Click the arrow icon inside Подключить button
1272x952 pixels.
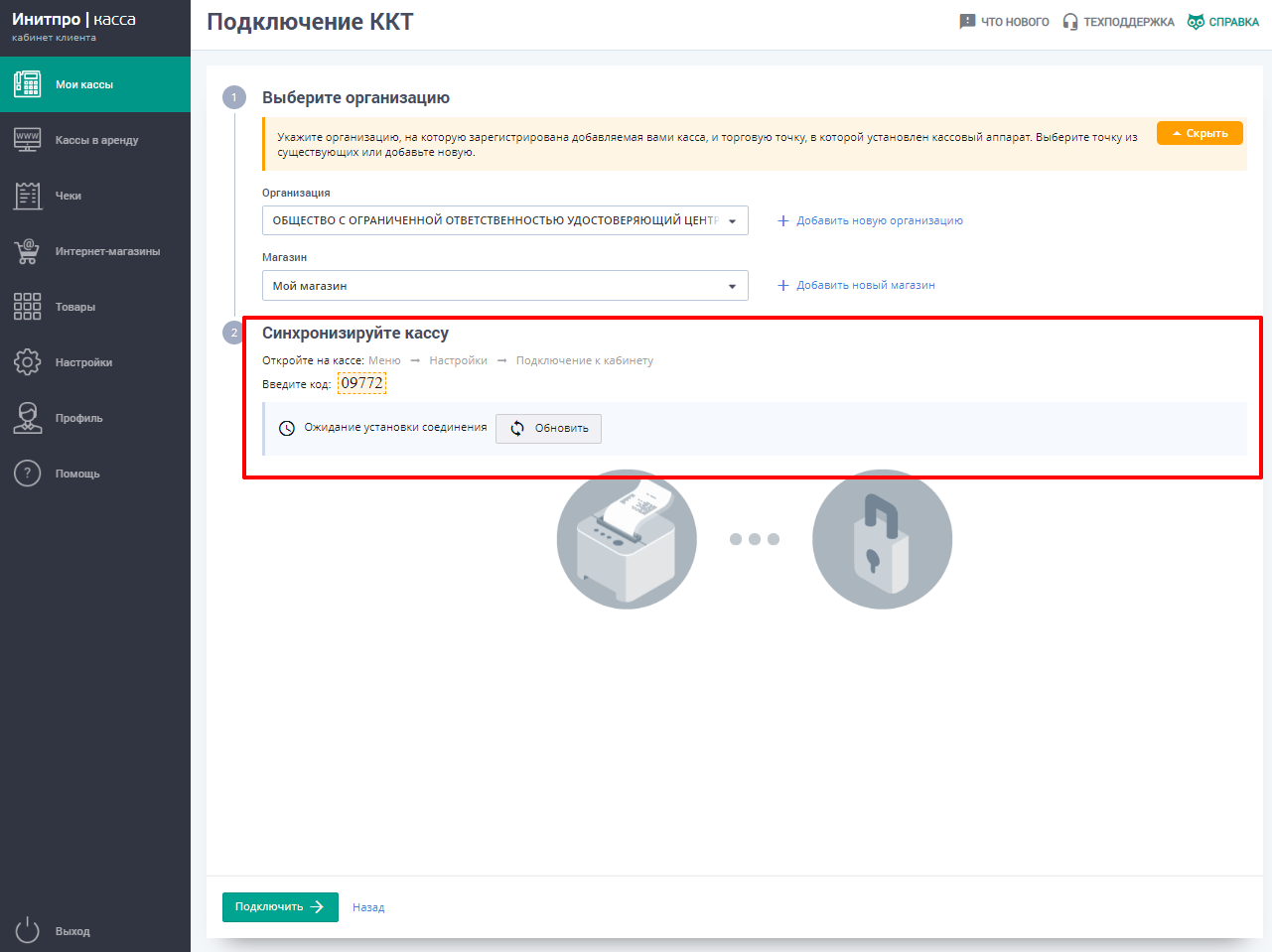pyautogui.click(x=317, y=907)
